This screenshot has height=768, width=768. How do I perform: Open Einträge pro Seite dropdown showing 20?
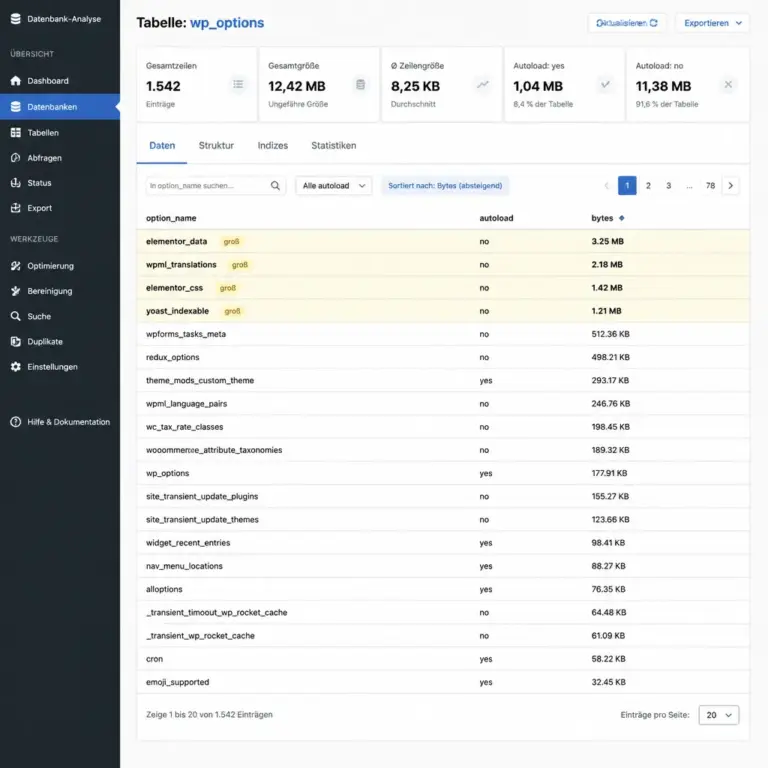pos(719,715)
